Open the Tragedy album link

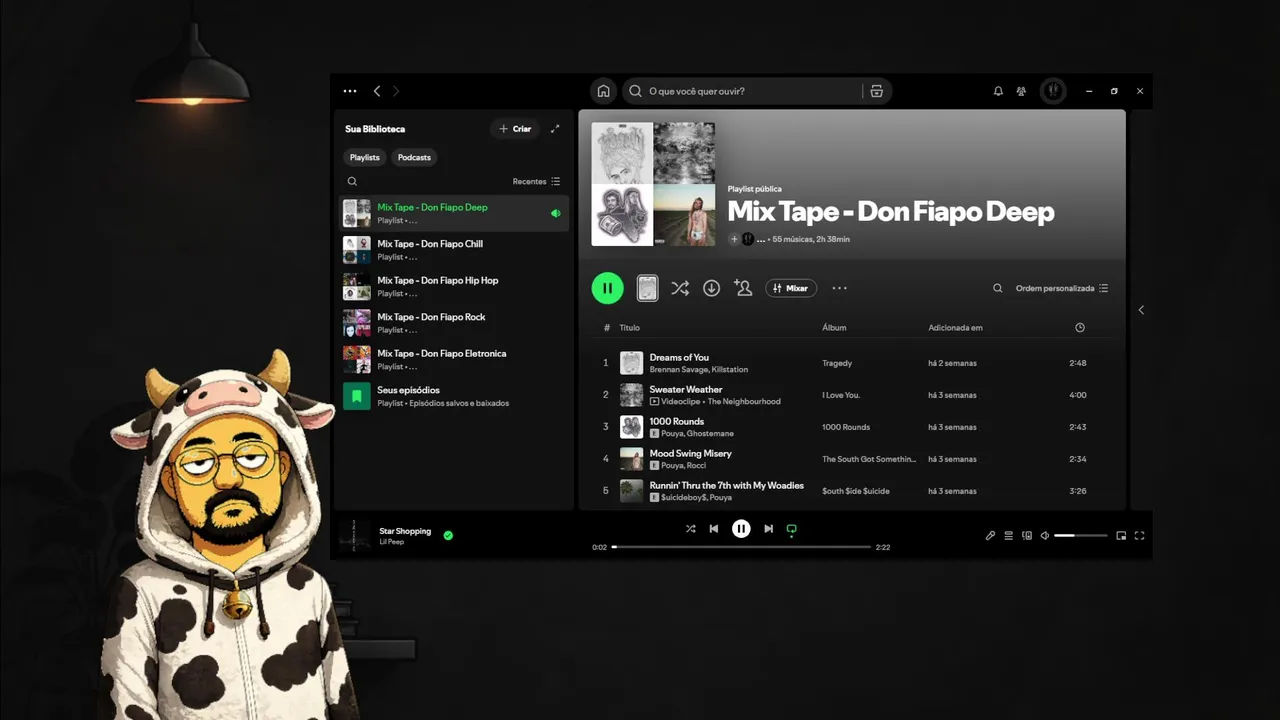(837, 363)
